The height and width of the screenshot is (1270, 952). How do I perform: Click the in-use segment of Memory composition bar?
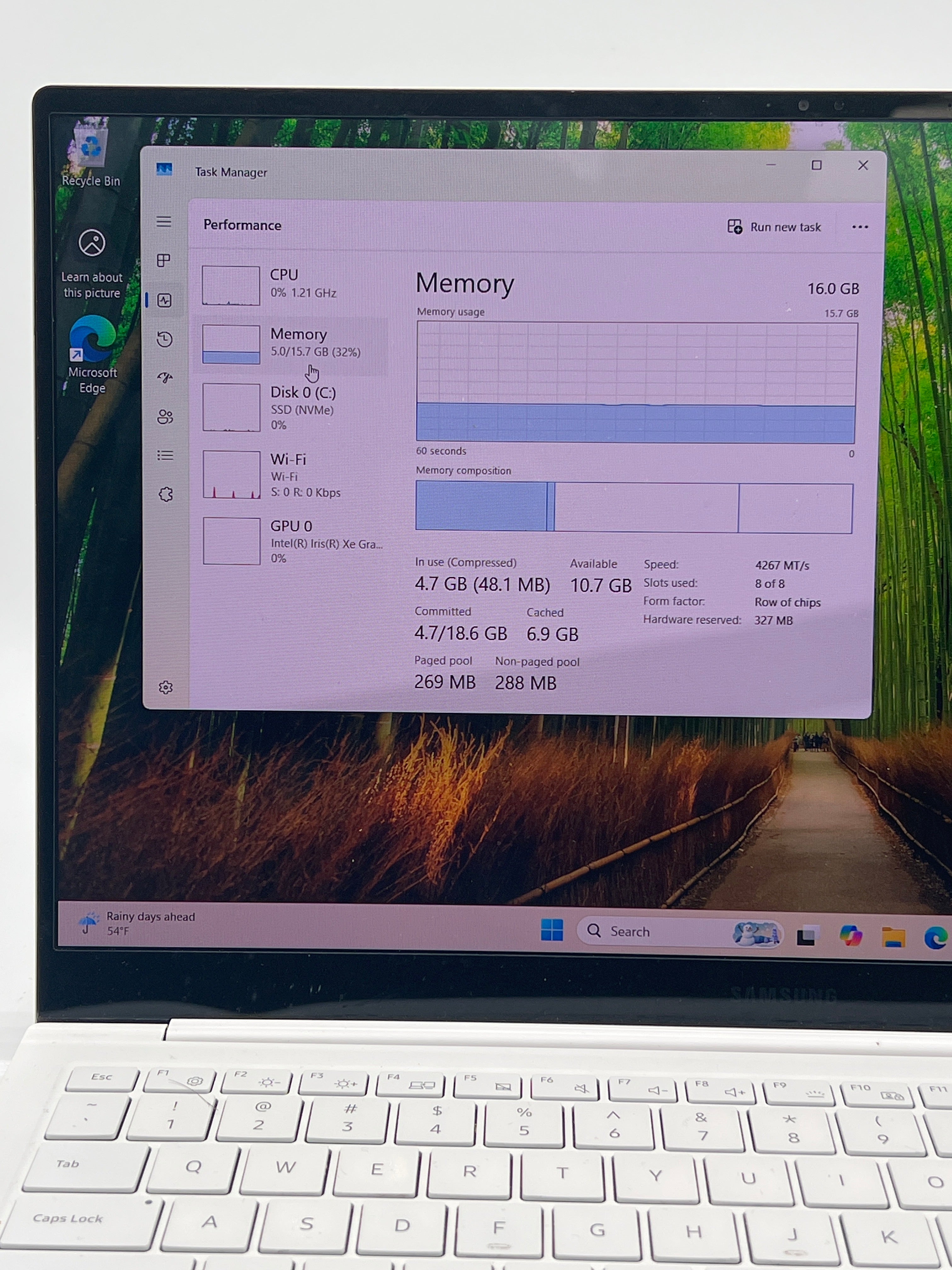tap(481, 506)
